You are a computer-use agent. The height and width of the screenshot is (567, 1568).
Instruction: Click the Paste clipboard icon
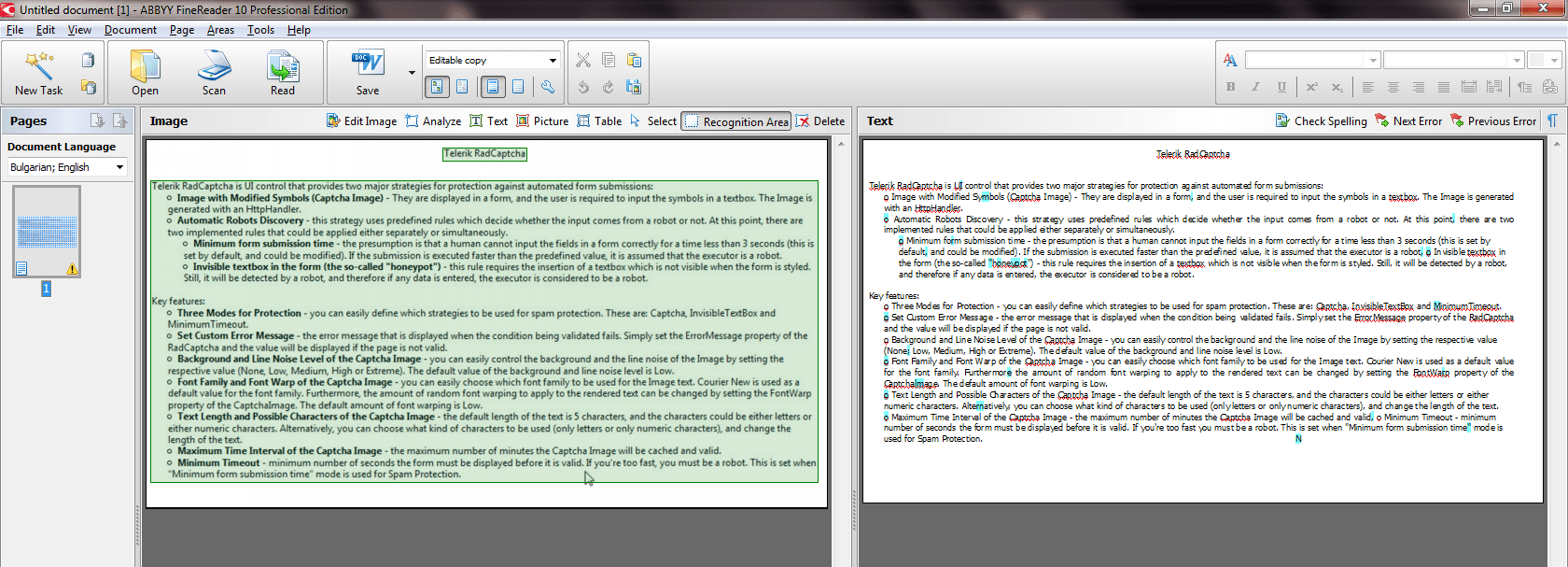click(634, 61)
